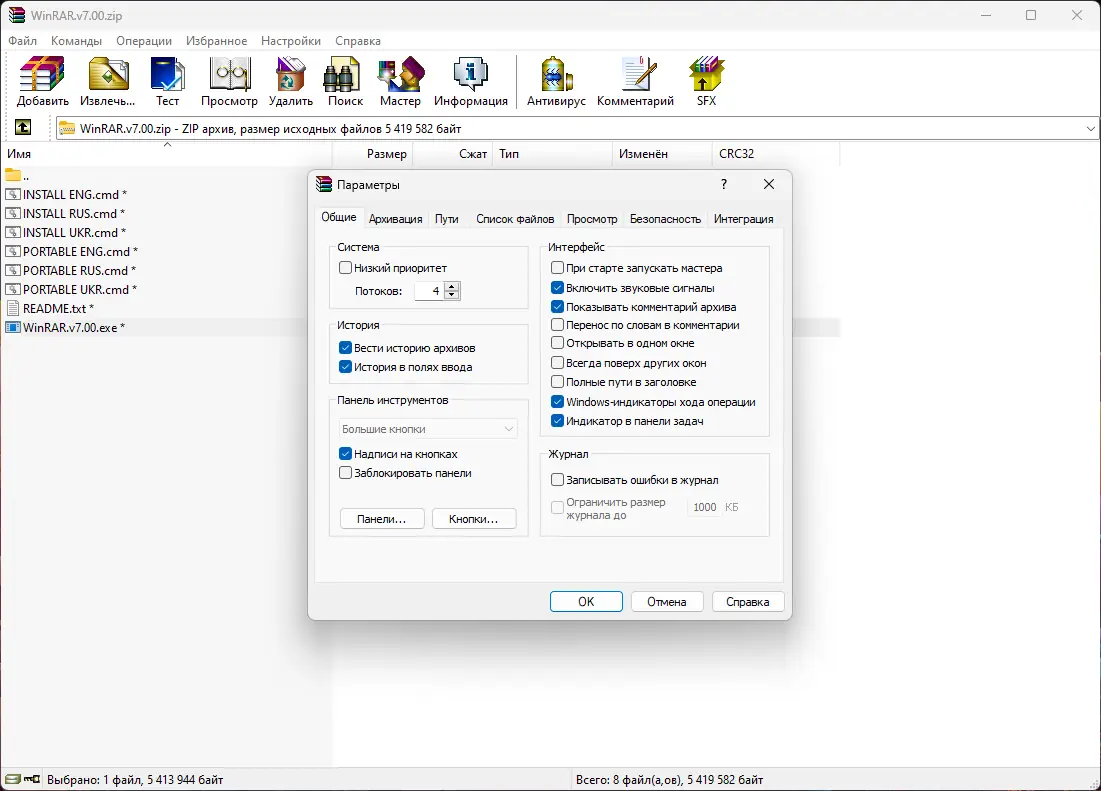Screen dimensions: 1101x791
Task: Click the icon of INSTALL ENG.cmd
Action: (x=13, y=194)
